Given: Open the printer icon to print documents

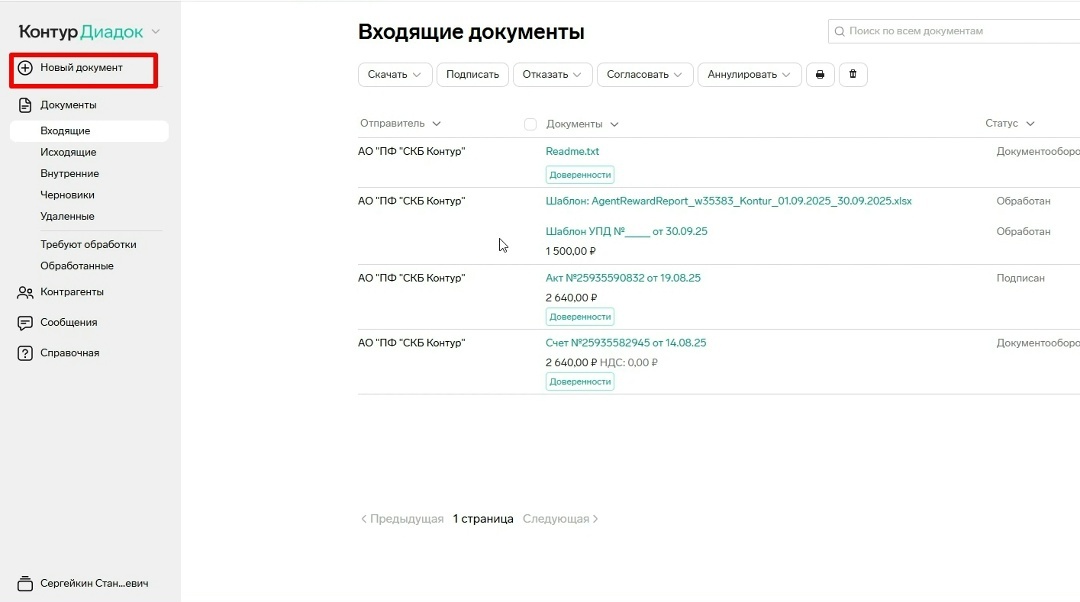Looking at the screenshot, I should pos(820,74).
